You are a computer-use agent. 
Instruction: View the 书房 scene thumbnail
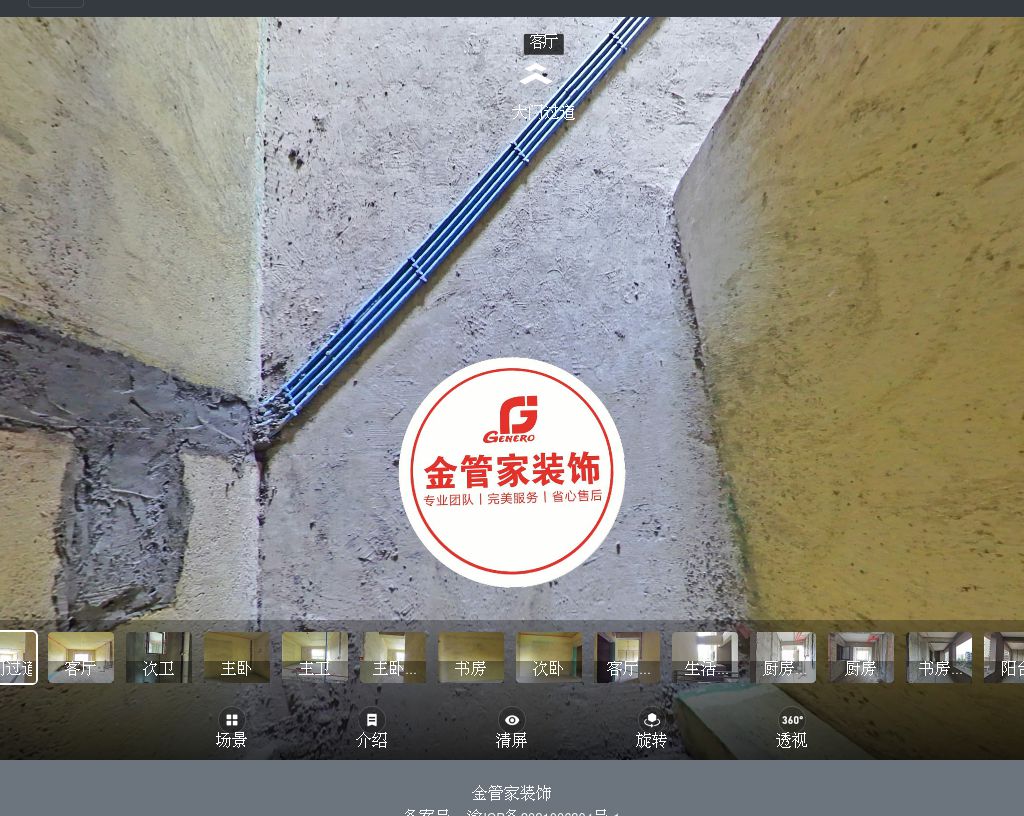pos(471,657)
